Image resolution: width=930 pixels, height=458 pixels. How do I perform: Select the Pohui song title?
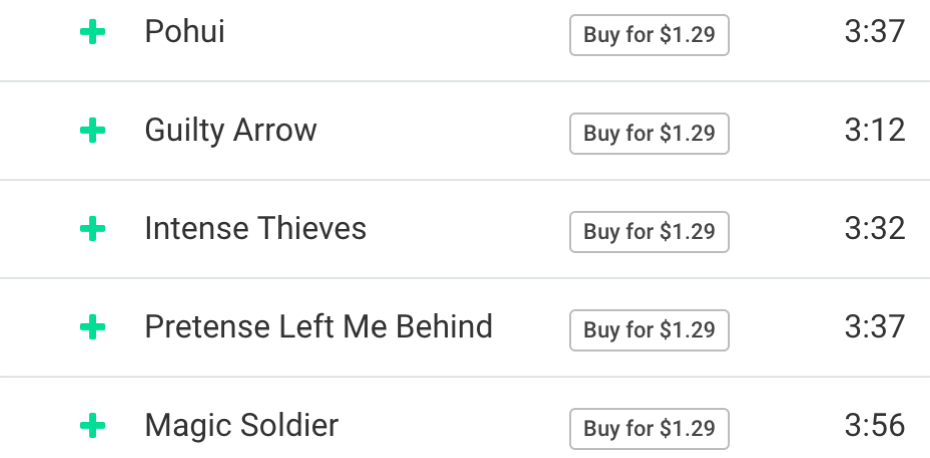click(185, 32)
